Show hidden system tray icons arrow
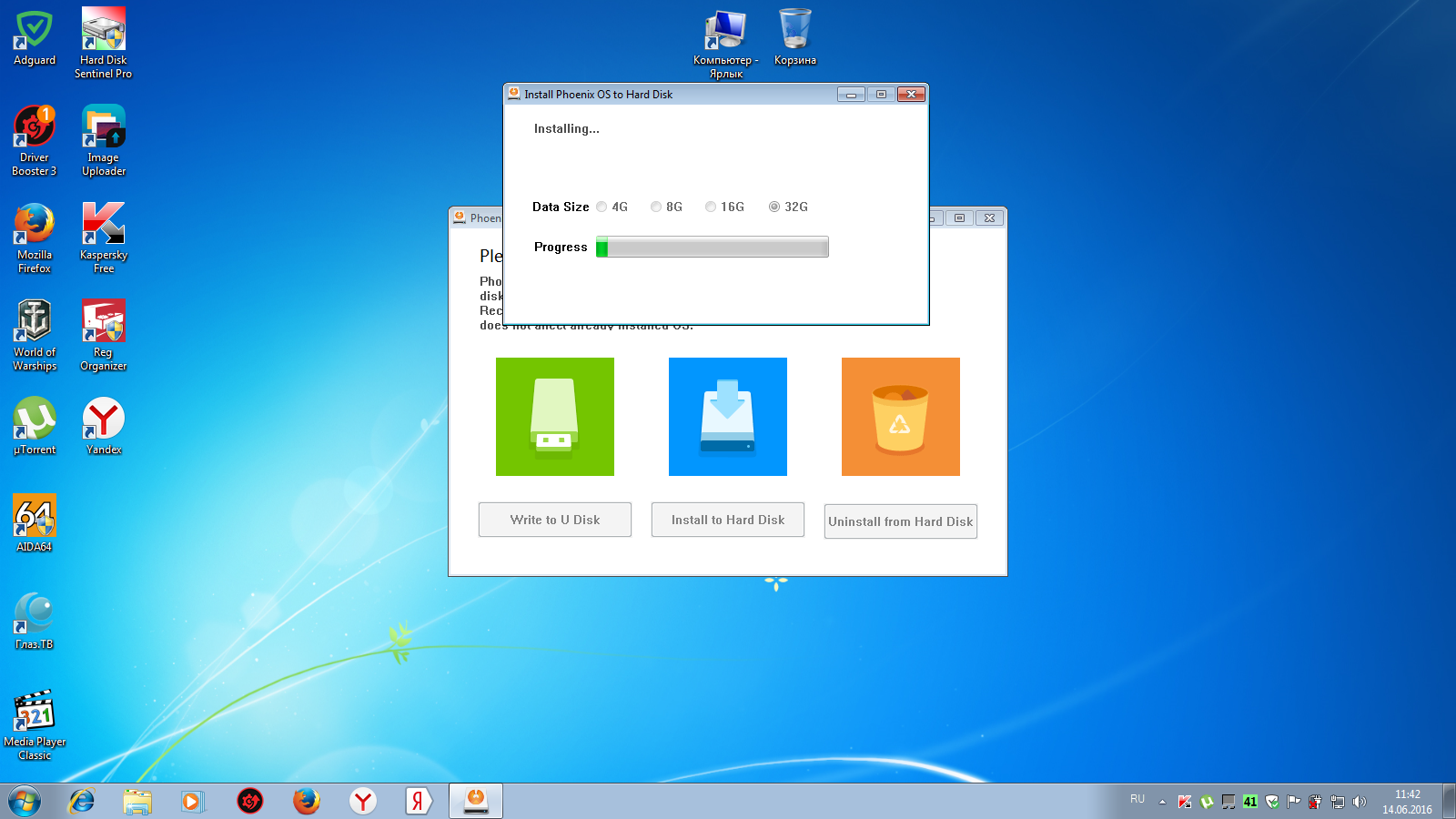This screenshot has height=819, width=1456. point(1162,802)
